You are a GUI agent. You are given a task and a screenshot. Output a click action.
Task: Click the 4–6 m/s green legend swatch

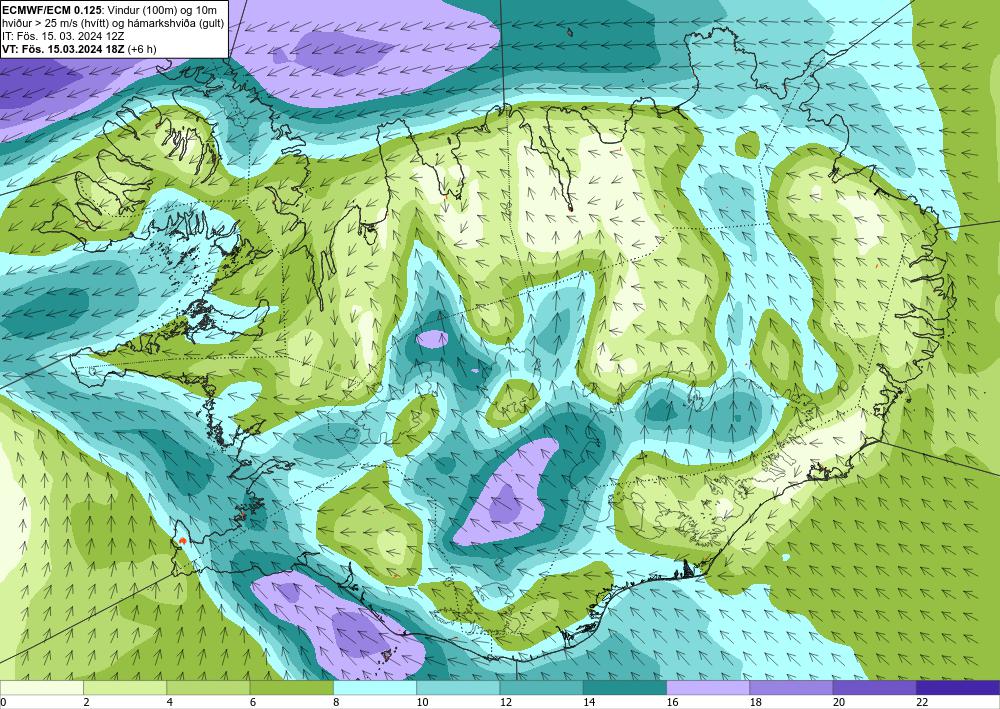[209, 687]
